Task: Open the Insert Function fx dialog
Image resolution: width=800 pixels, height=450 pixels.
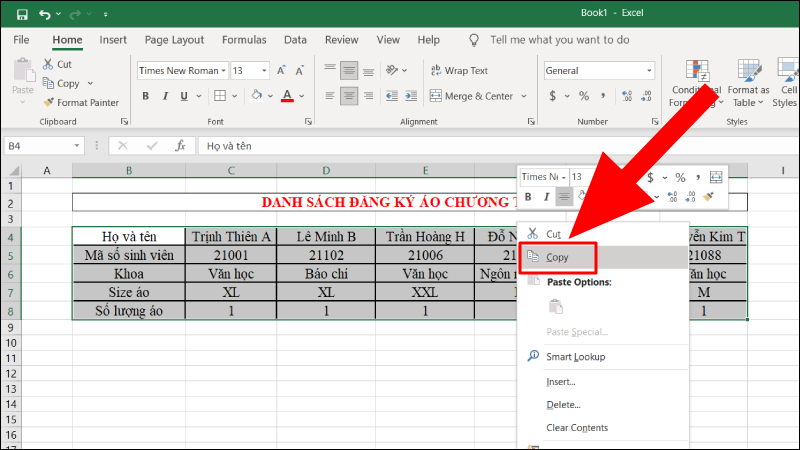Action: point(181,145)
